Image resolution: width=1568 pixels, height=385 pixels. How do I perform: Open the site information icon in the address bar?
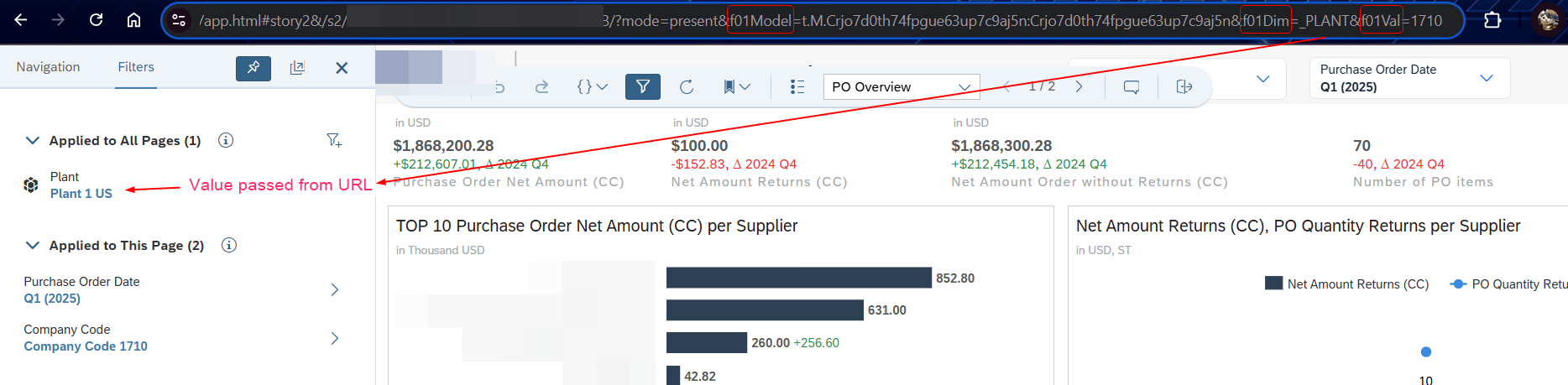(x=179, y=20)
